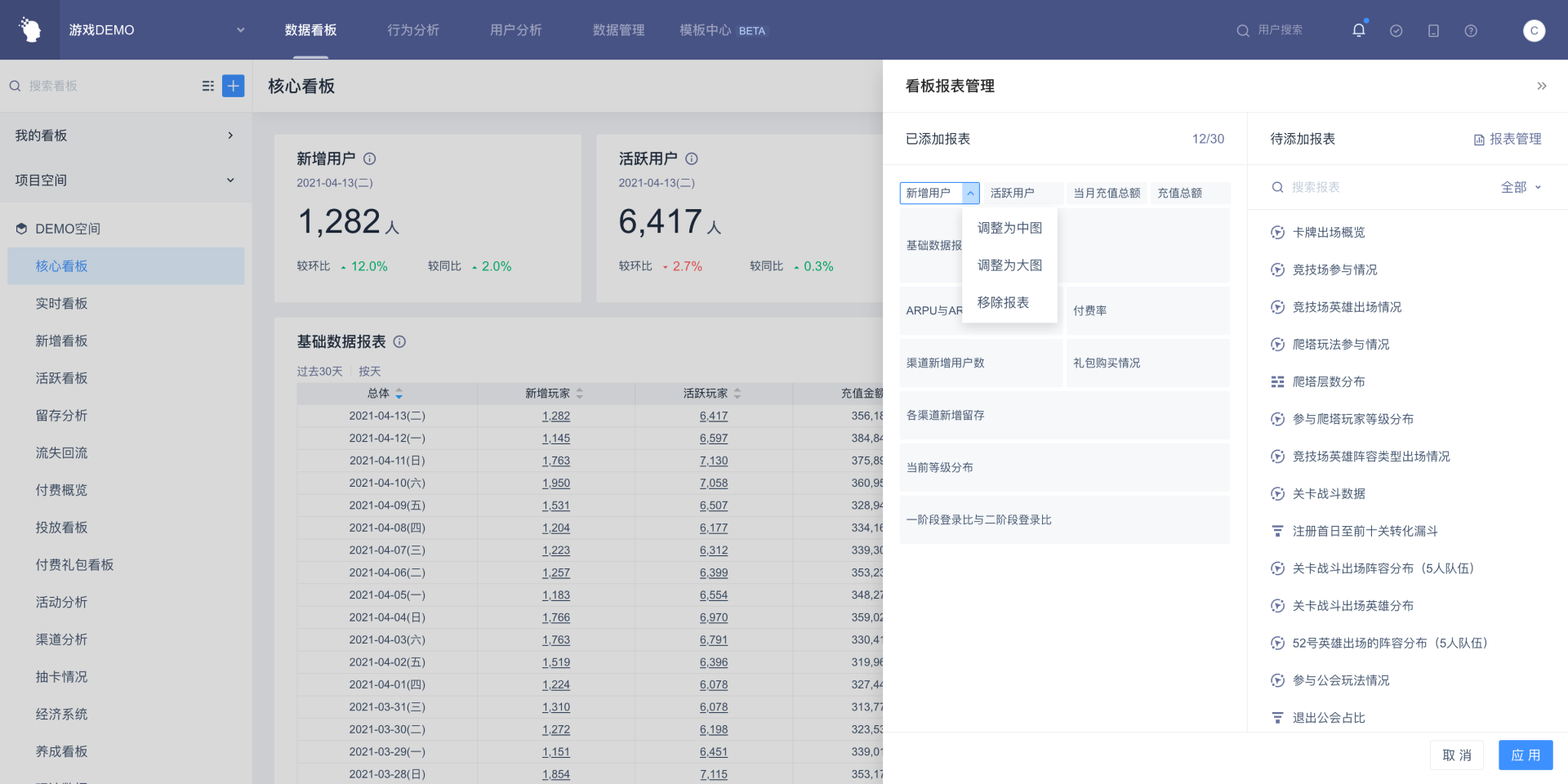Viewport: 1568px width, 784px height.
Task: Click the 搜索报表 search field
Action: (x=1380, y=187)
